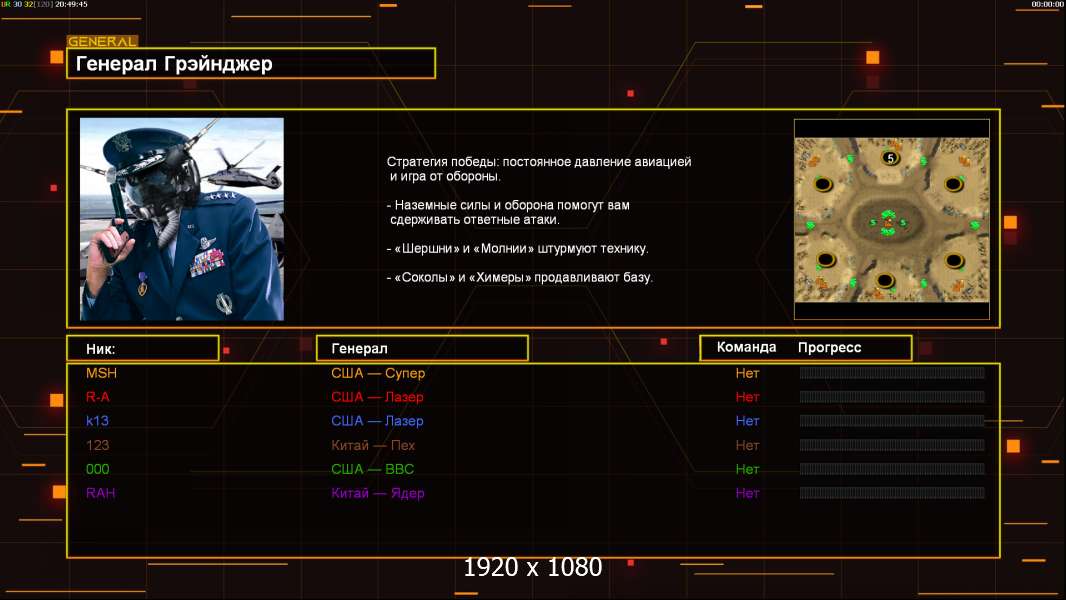The width and height of the screenshot is (1066, 600).
Task: Select player nickname R-A
Action: click(97, 397)
